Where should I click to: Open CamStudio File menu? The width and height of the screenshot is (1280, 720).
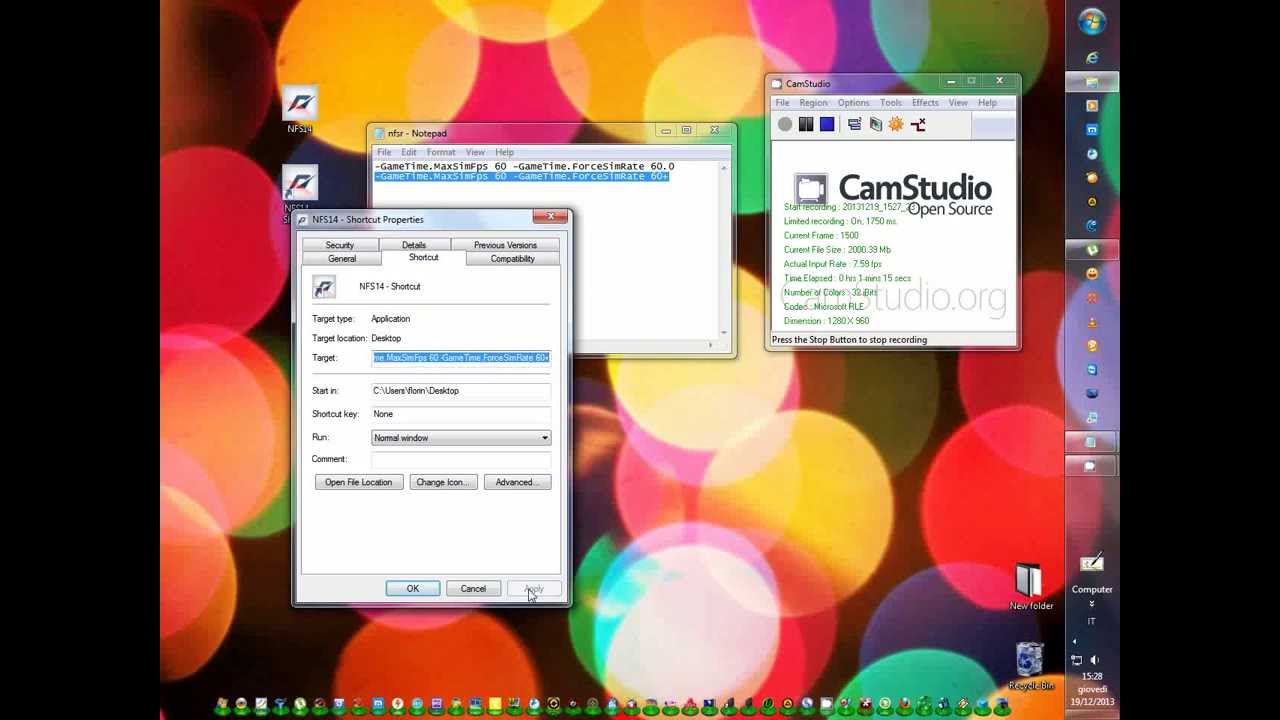click(782, 103)
